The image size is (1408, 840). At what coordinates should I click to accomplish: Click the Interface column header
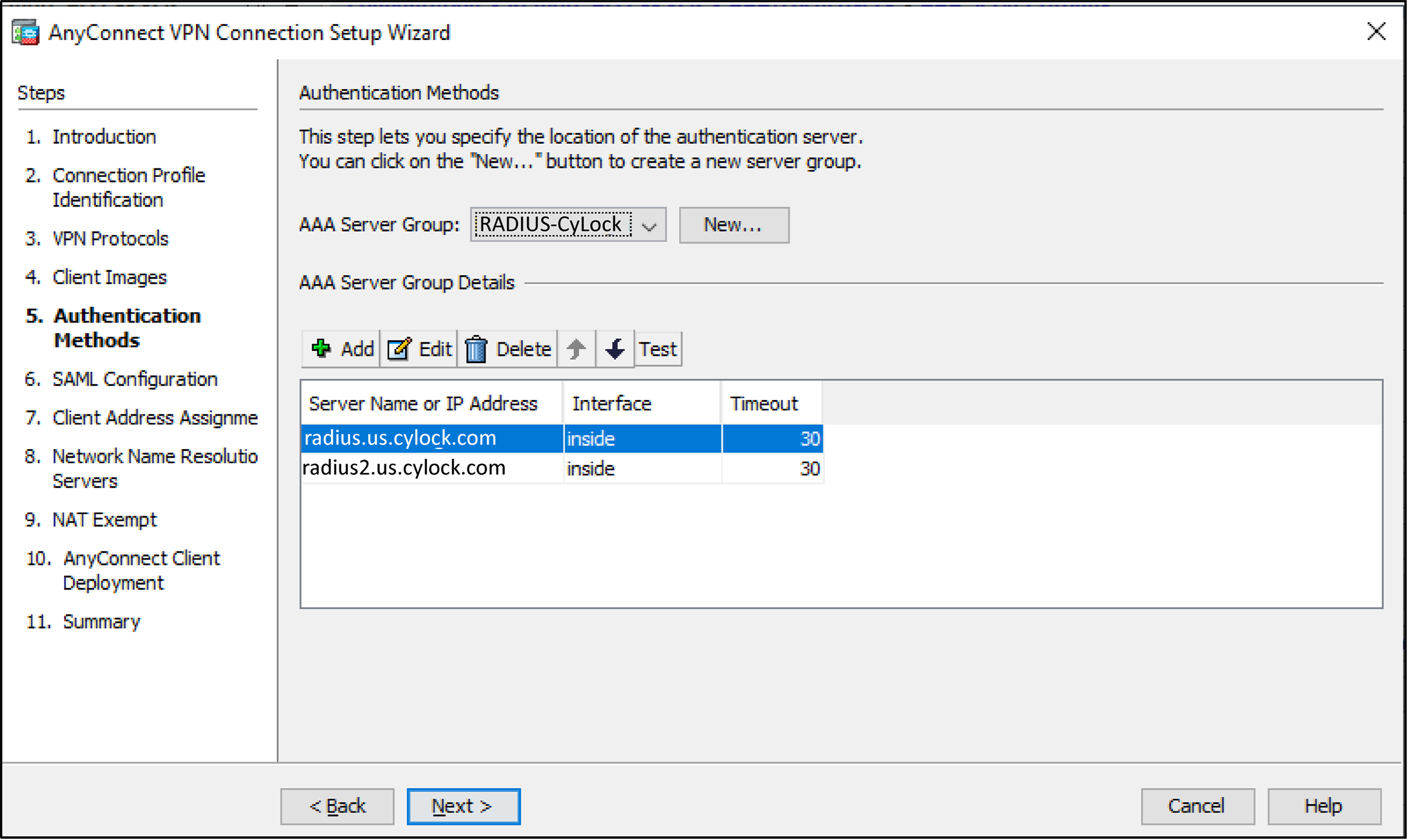click(612, 404)
